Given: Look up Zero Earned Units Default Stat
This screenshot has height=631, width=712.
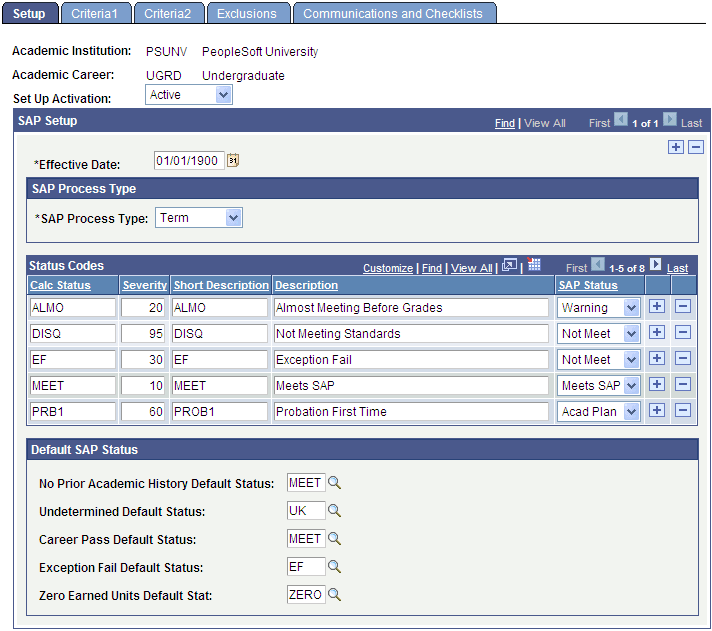Looking at the screenshot, I should pos(334,595).
